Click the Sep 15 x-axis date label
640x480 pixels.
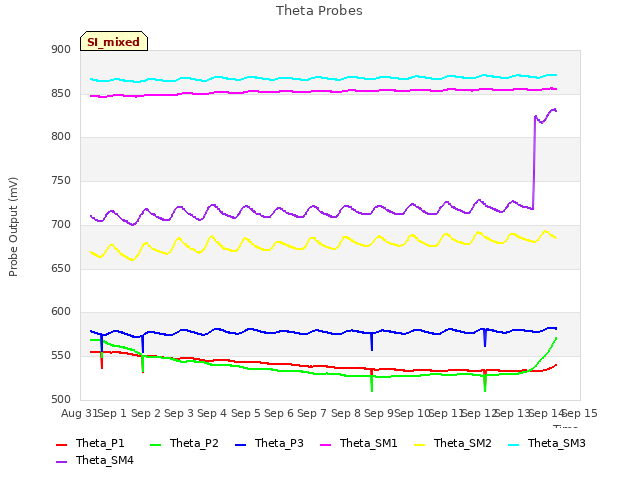[x=580, y=413]
